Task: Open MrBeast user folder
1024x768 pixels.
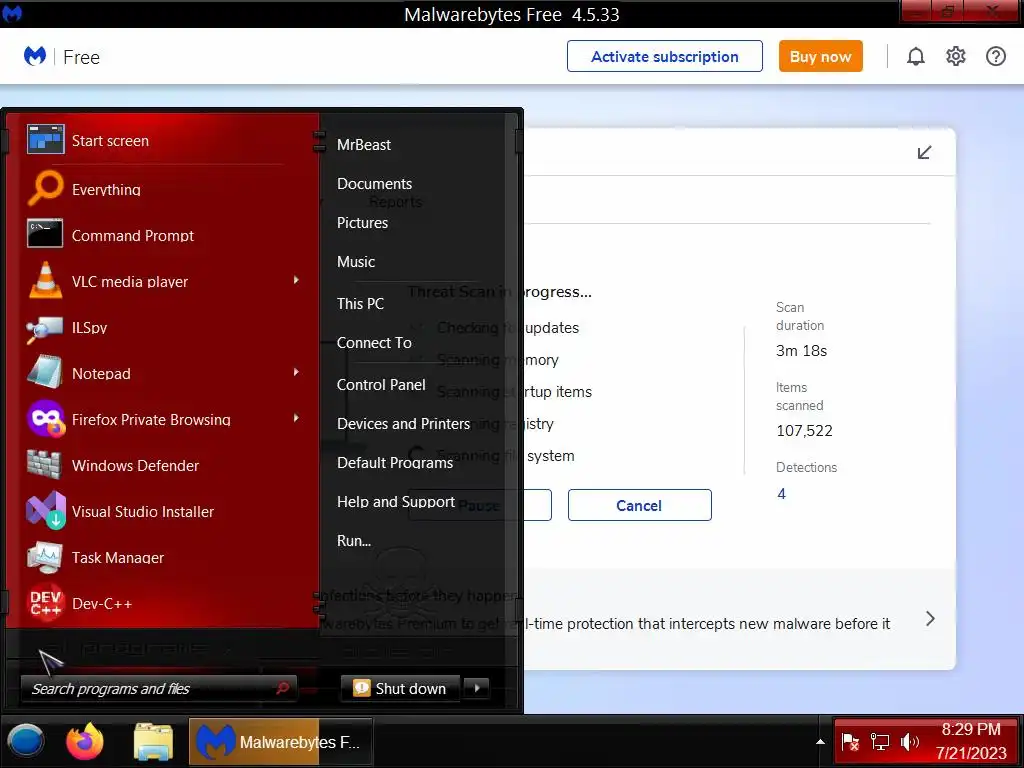Action: pos(364,145)
